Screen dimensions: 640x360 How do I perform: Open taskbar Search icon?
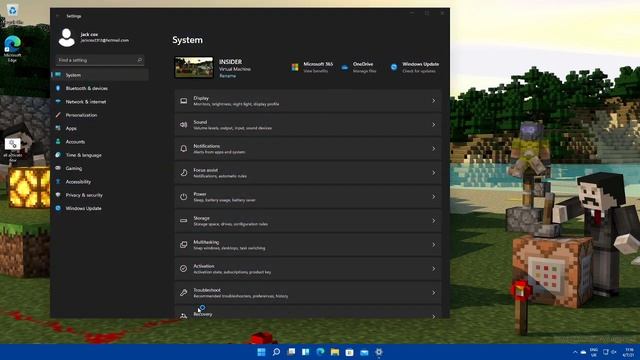(276, 352)
